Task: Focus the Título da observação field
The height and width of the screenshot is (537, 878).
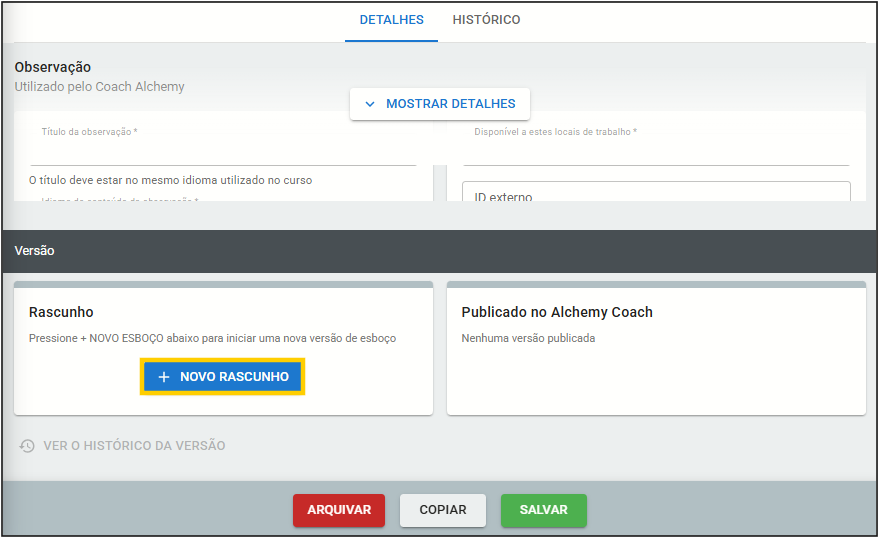Action: [223, 151]
